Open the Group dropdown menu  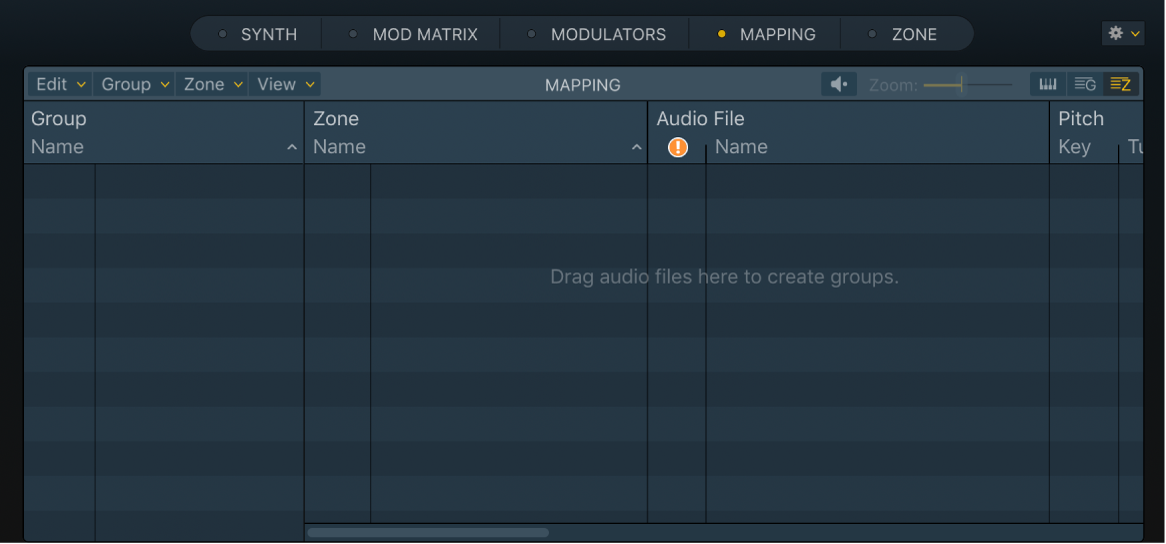[x=135, y=85]
